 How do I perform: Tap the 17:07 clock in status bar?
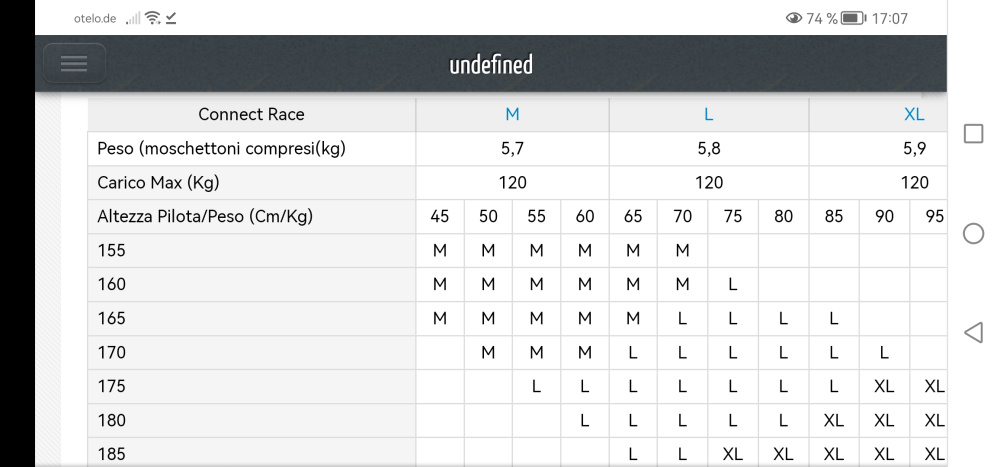coord(889,18)
